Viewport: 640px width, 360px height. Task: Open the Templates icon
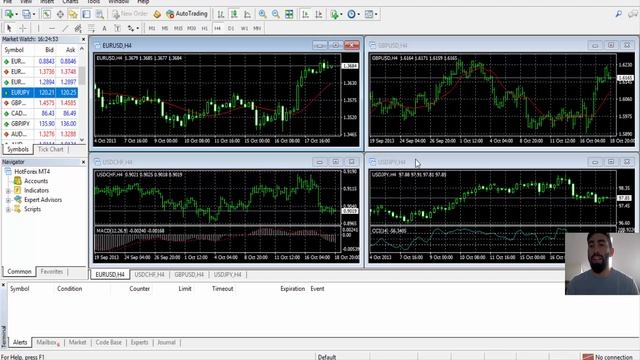(369, 14)
